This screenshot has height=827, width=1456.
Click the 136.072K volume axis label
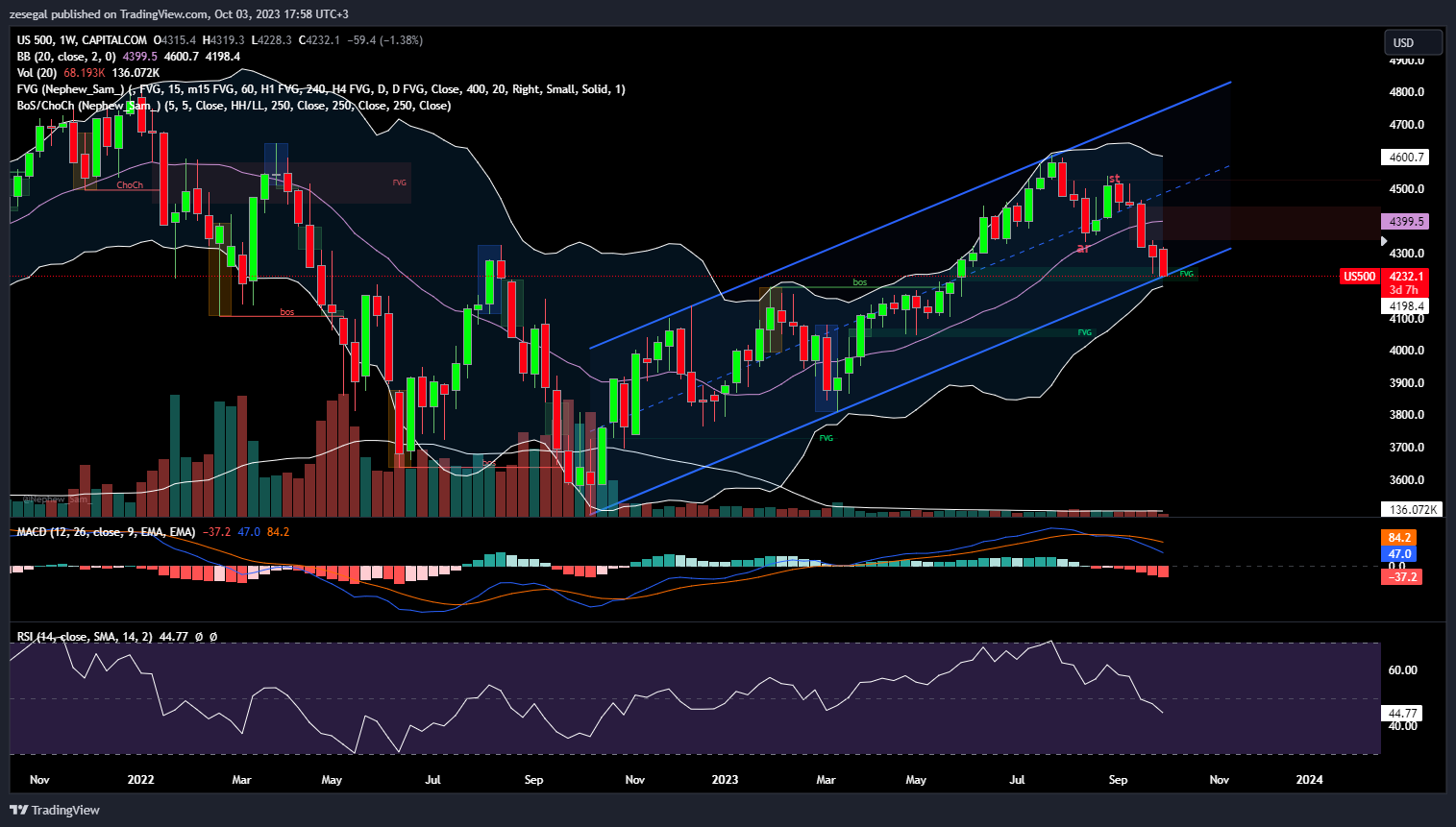(1413, 509)
